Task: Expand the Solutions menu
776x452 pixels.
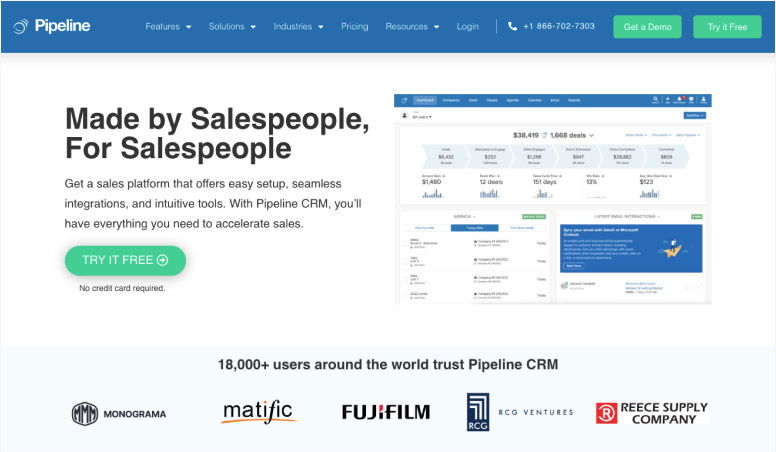Action: (x=232, y=27)
